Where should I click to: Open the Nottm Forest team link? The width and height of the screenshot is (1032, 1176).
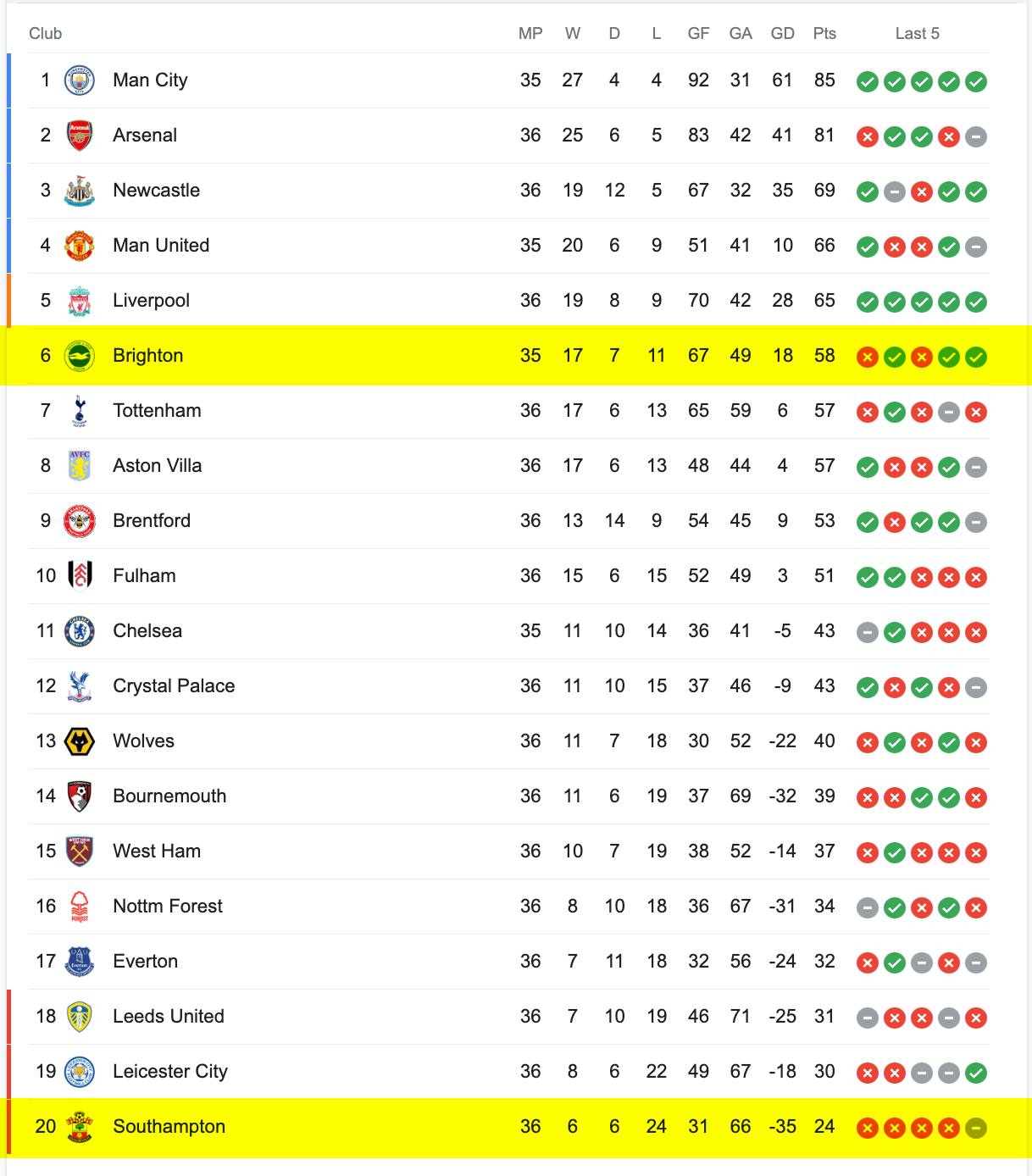(x=168, y=907)
